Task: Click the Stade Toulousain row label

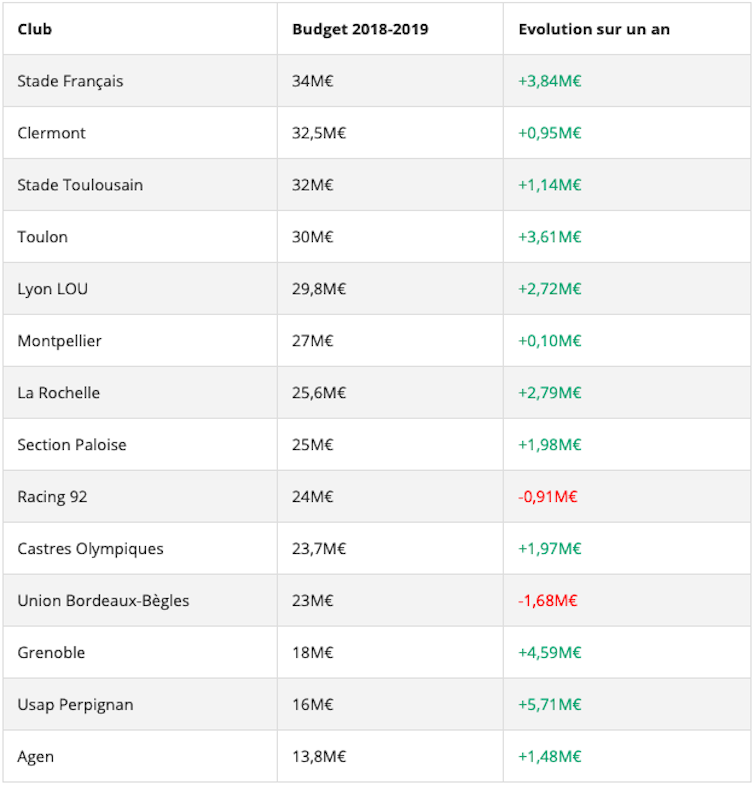Action: 80,185
